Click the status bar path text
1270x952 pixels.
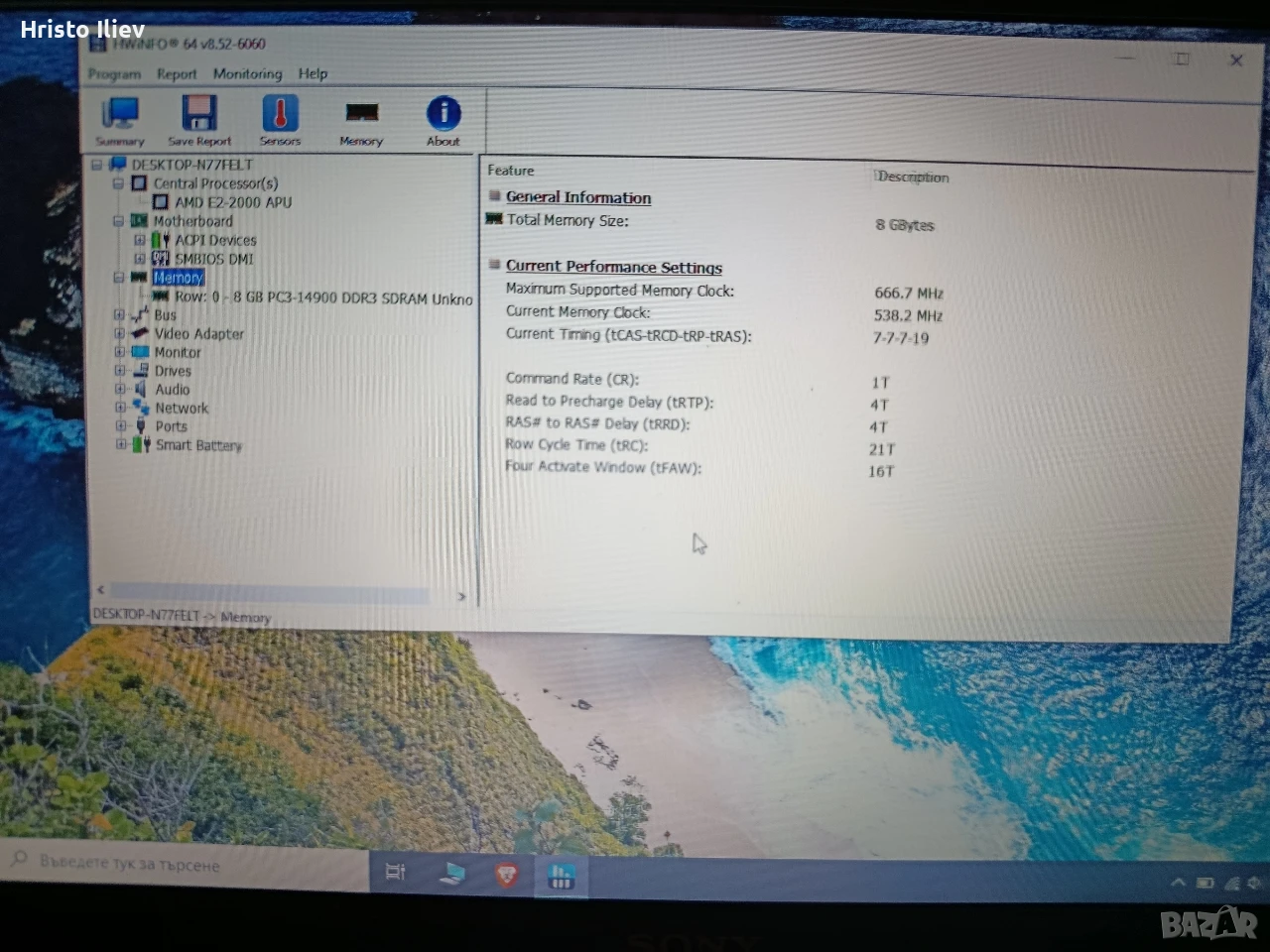point(182,616)
